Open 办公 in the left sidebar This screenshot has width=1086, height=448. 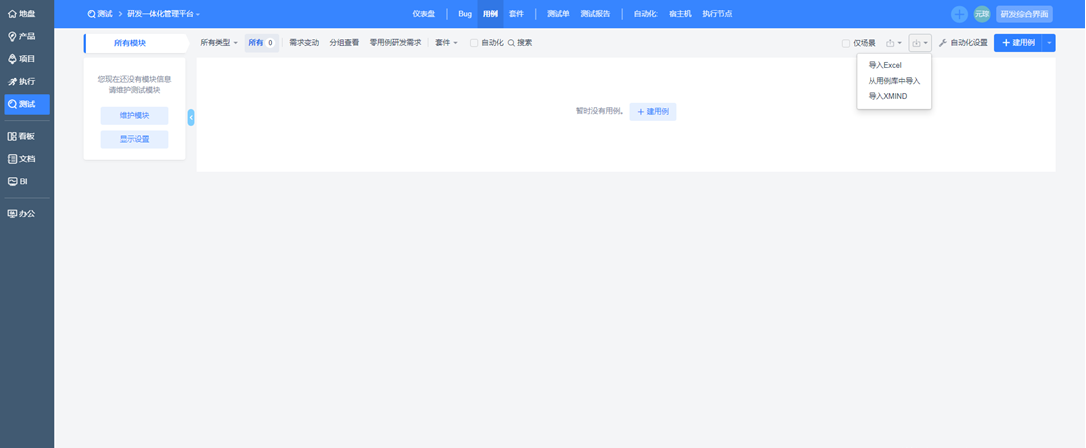[x=26, y=213]
